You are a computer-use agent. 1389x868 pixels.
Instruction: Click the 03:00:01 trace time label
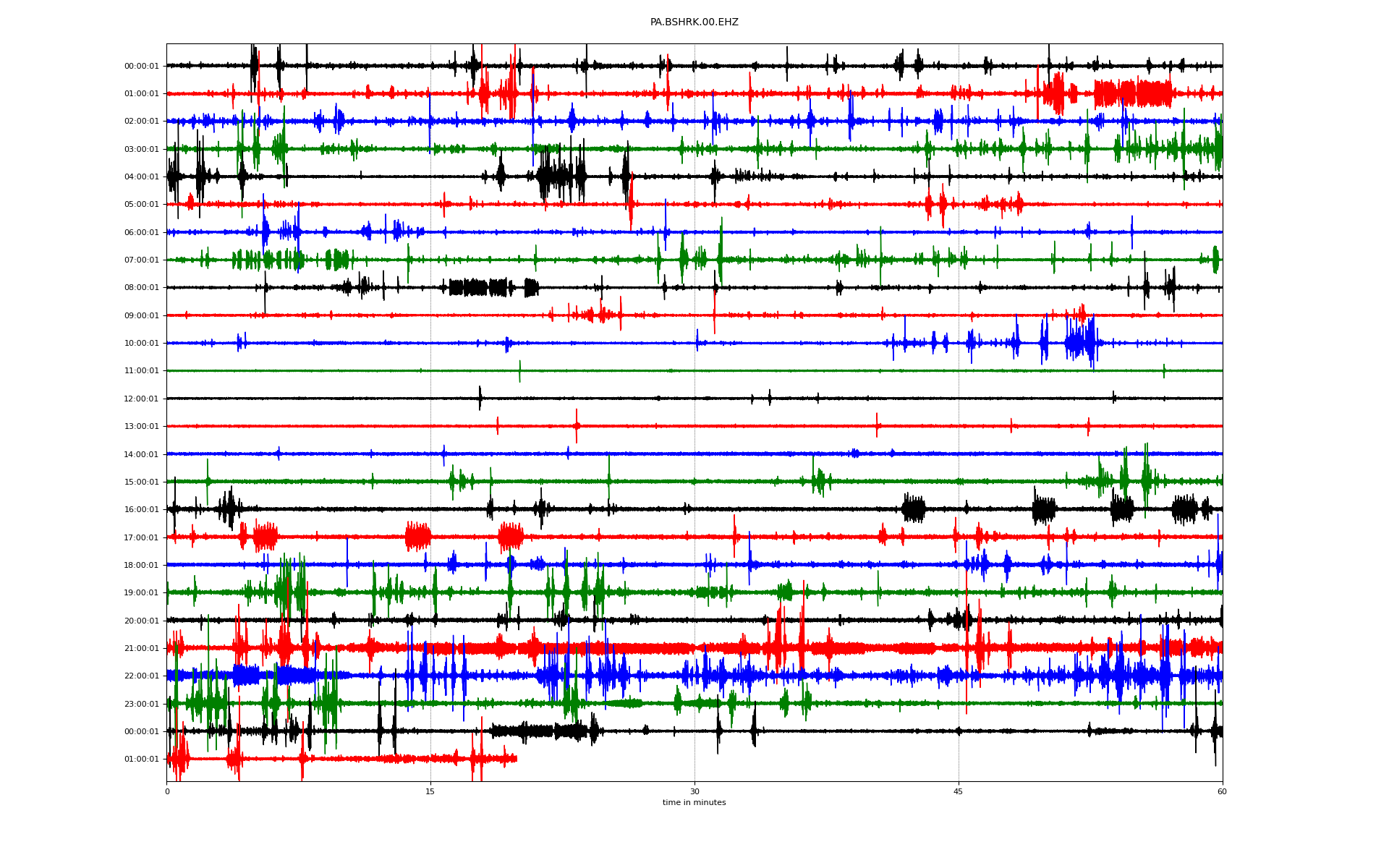point(141,149)
